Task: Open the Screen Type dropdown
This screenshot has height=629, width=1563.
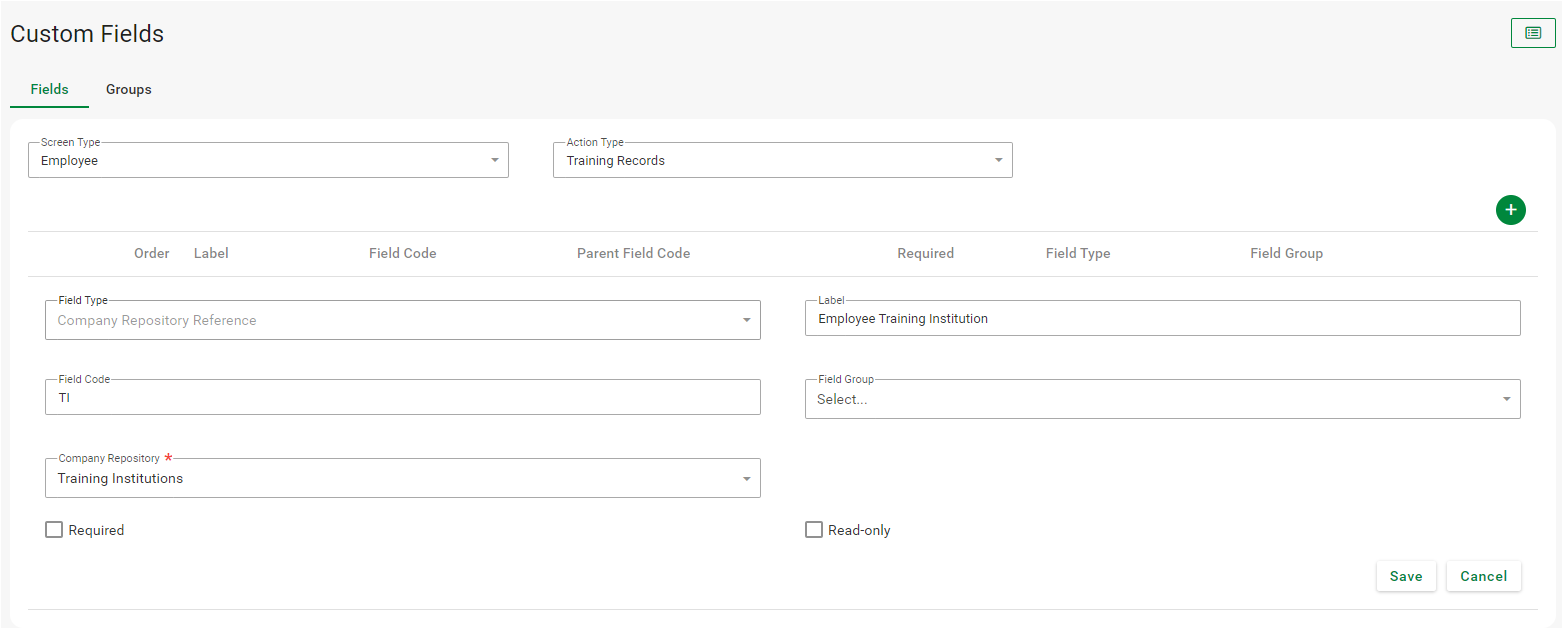Action: 268,161
